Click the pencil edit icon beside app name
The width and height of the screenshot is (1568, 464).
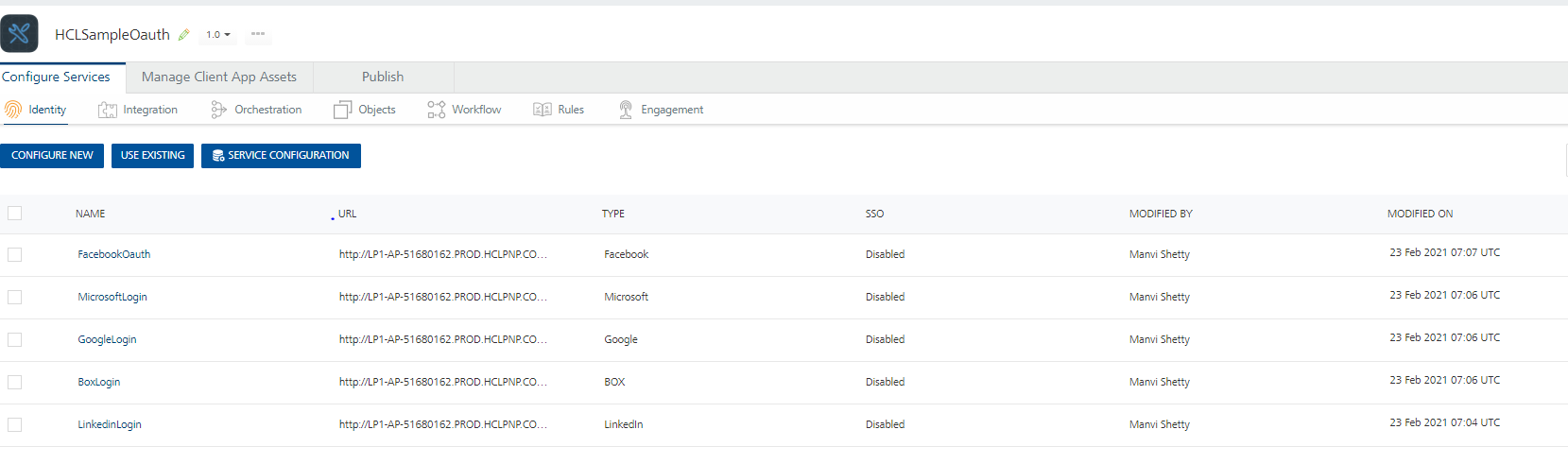(x=184, y=35)
